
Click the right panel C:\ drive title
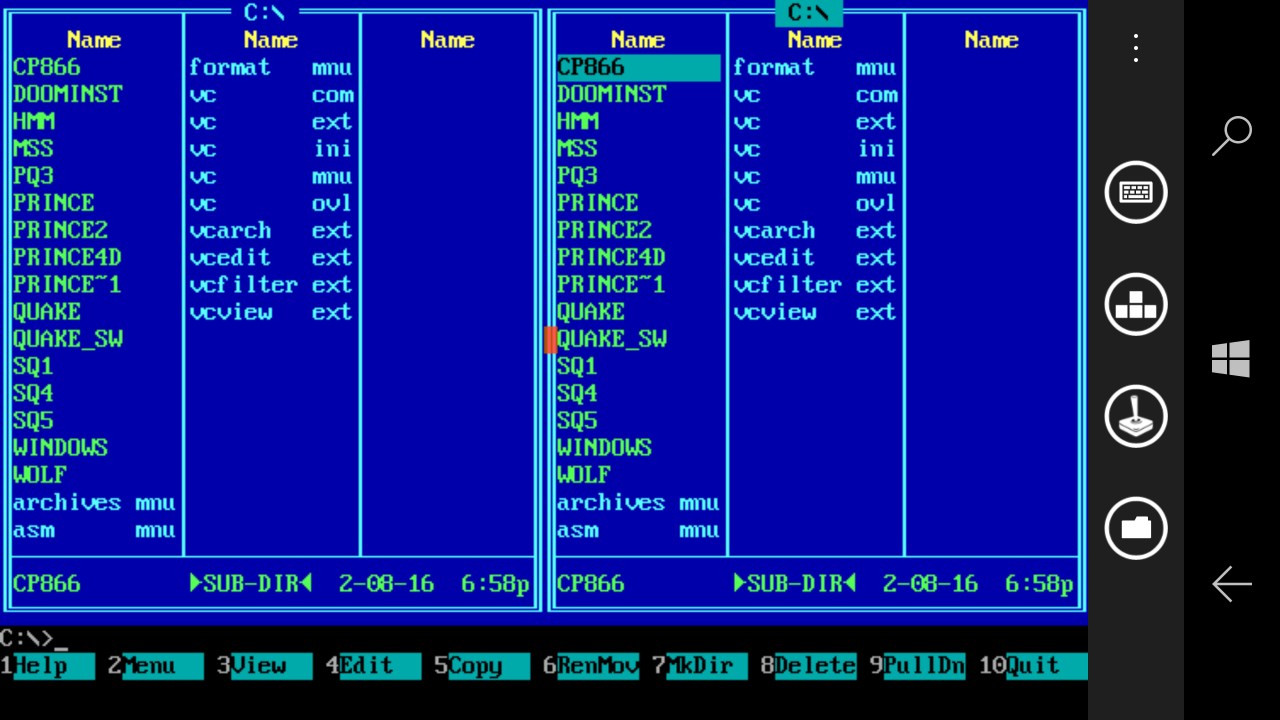[808, 13]
